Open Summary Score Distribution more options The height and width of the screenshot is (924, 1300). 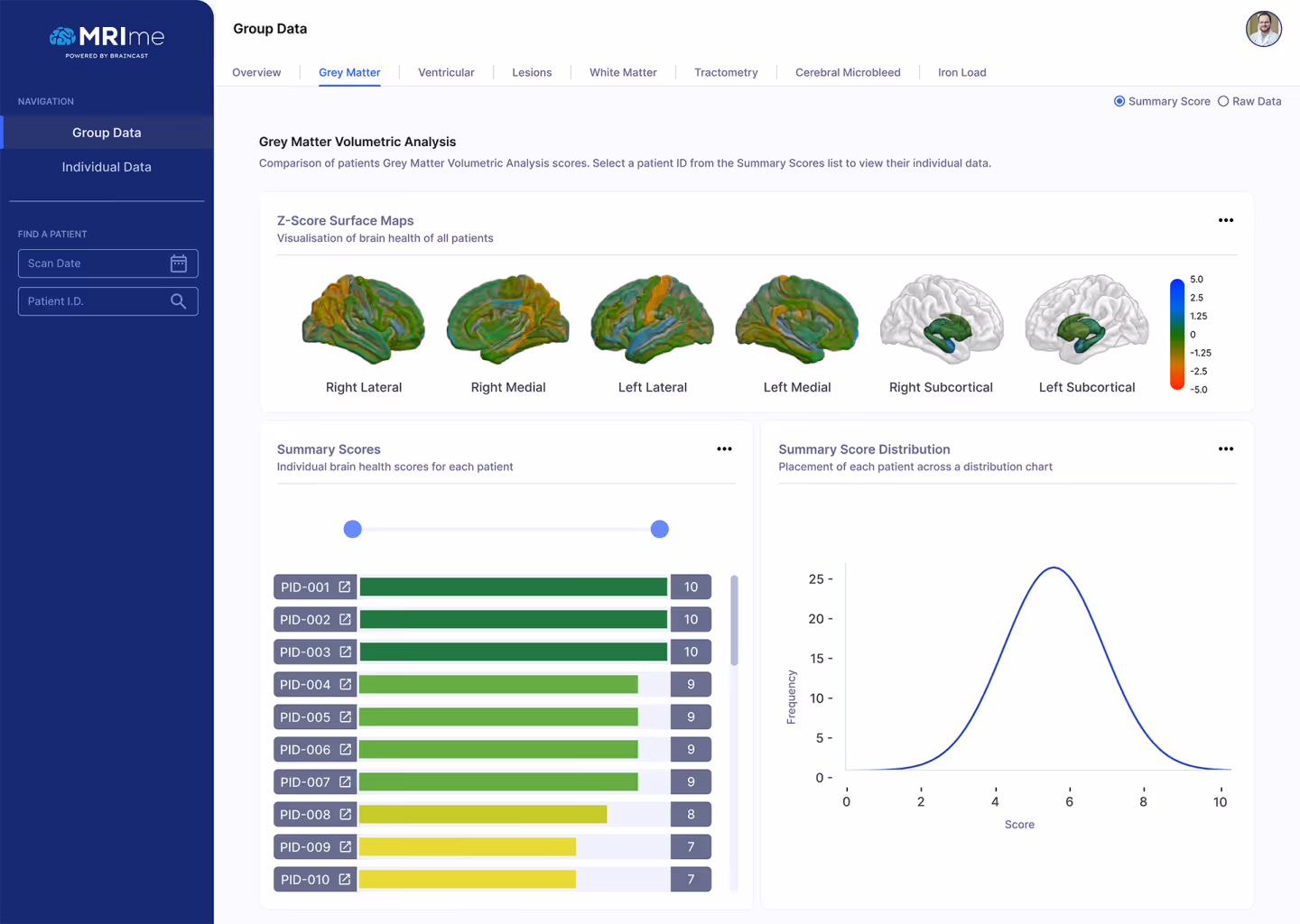pos(1225,449)
